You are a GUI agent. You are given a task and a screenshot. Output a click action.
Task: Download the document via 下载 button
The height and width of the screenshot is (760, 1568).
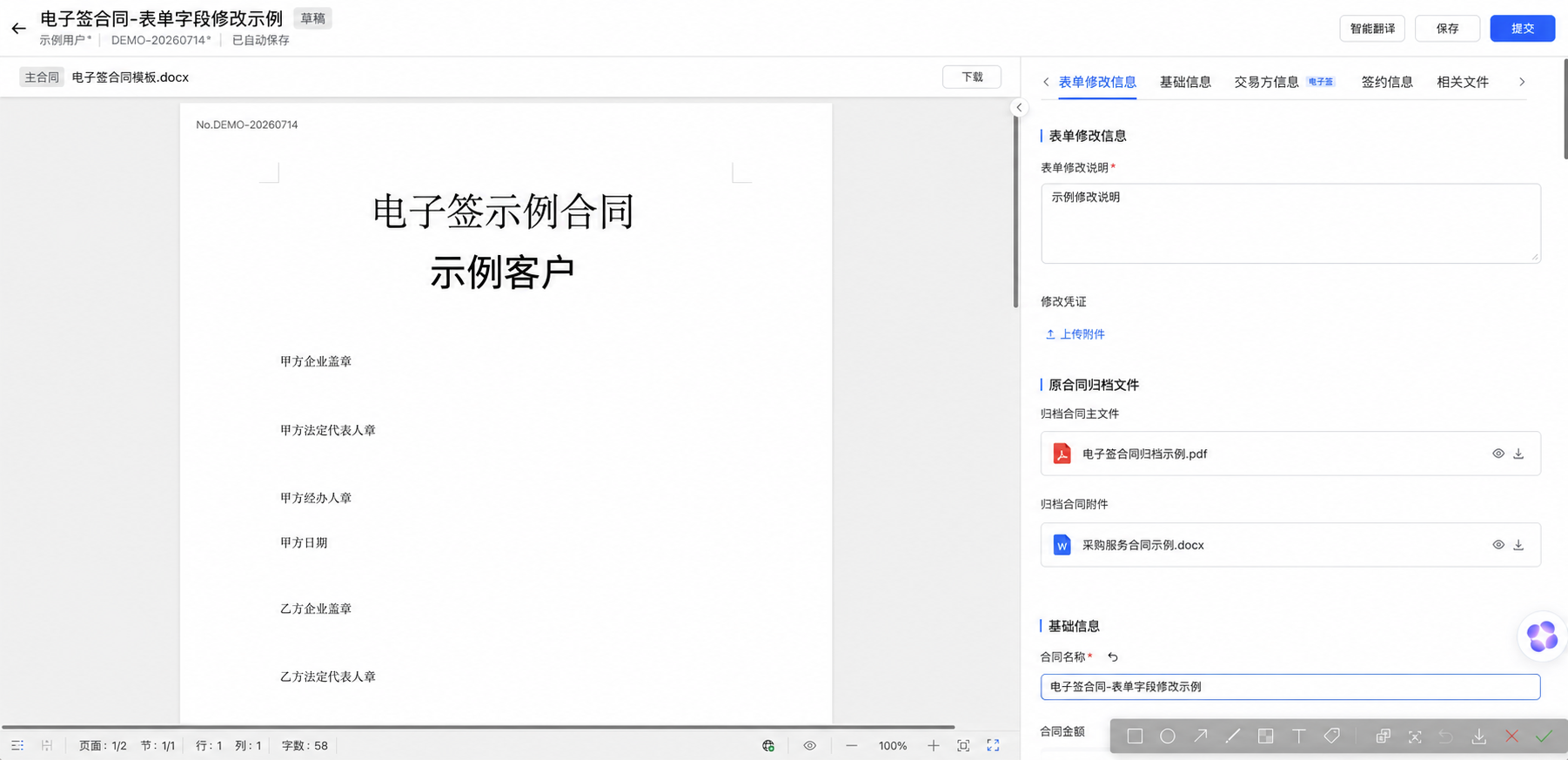tap(972, 77)
